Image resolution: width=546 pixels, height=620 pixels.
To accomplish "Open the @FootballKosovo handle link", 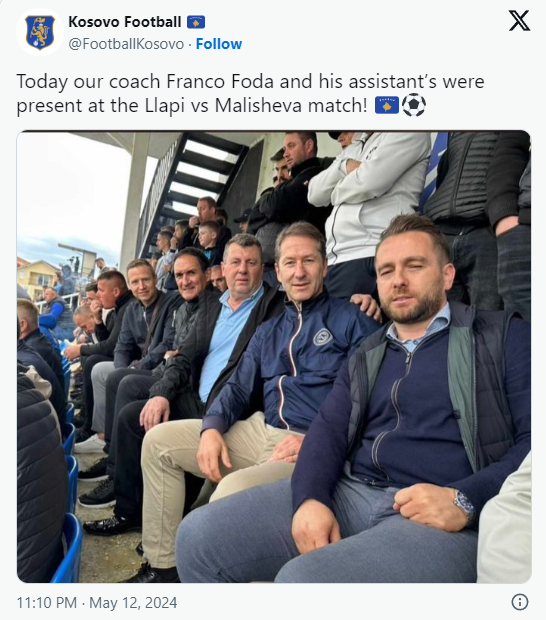I will click(126, 44).
